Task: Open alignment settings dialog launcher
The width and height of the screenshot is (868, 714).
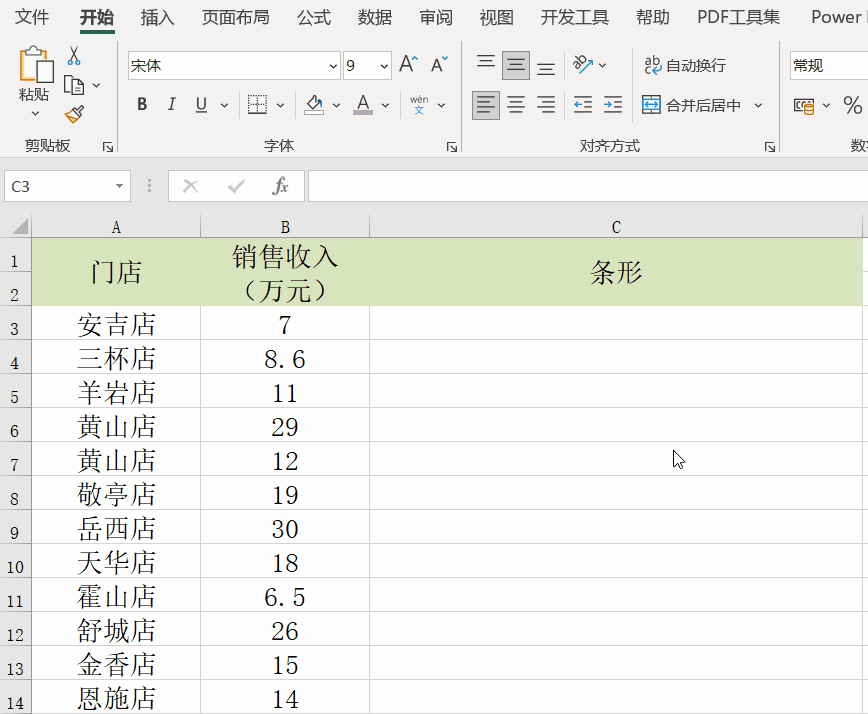Action: (769, 147)
